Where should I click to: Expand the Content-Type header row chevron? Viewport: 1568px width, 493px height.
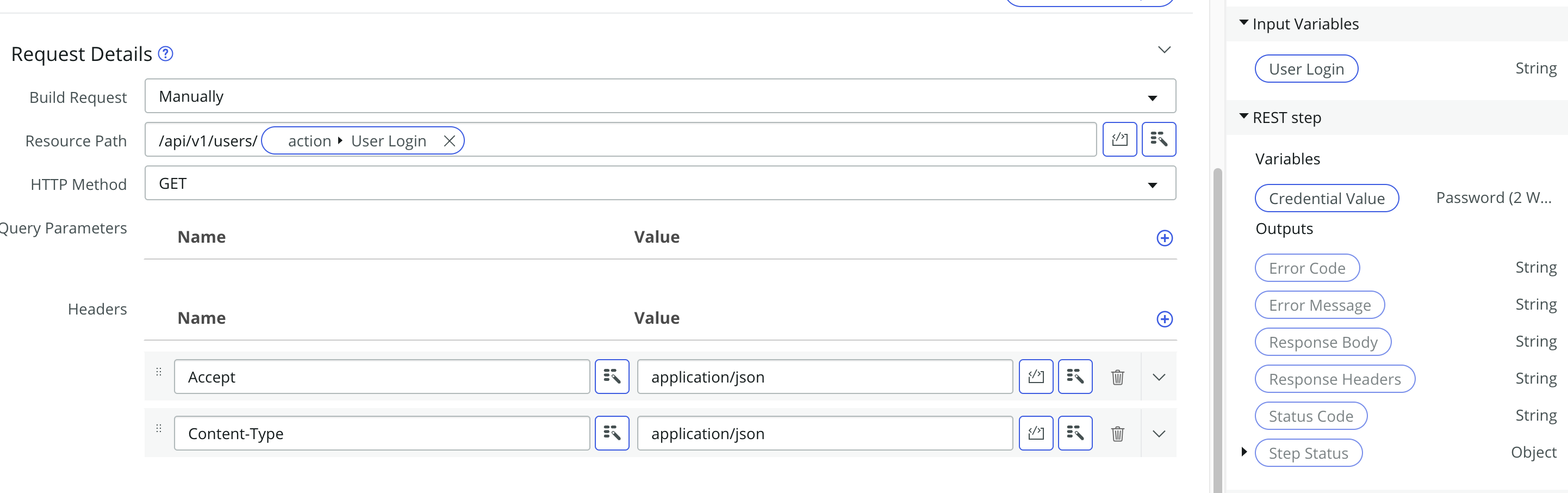1159,434
